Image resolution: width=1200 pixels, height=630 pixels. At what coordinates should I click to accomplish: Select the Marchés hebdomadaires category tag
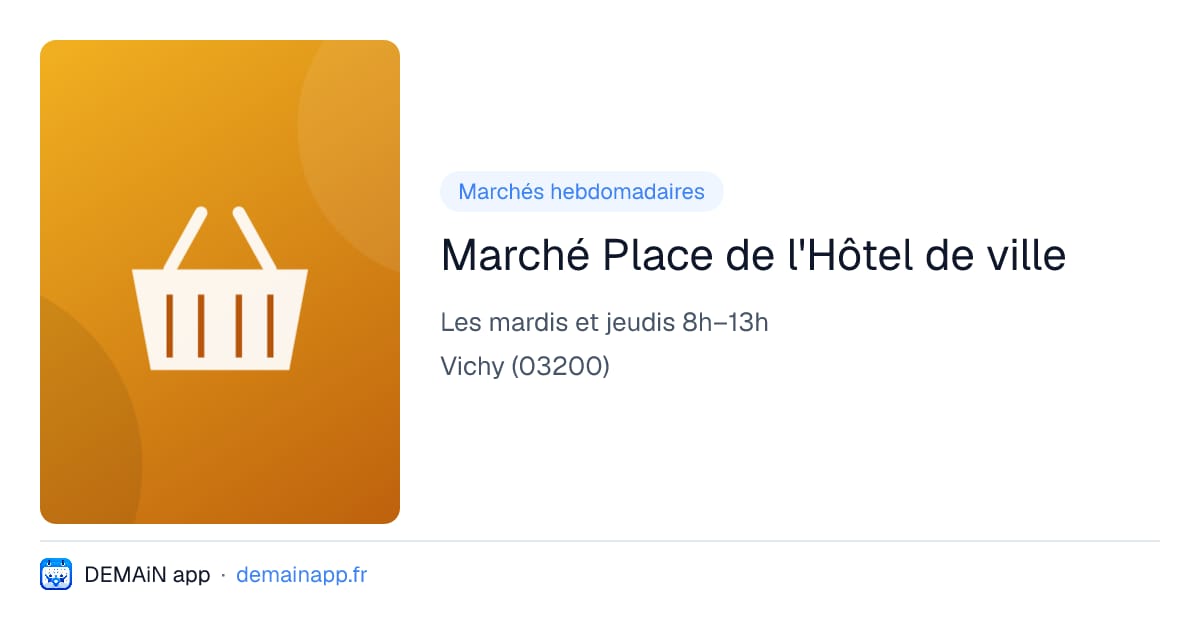pos(581,192)
